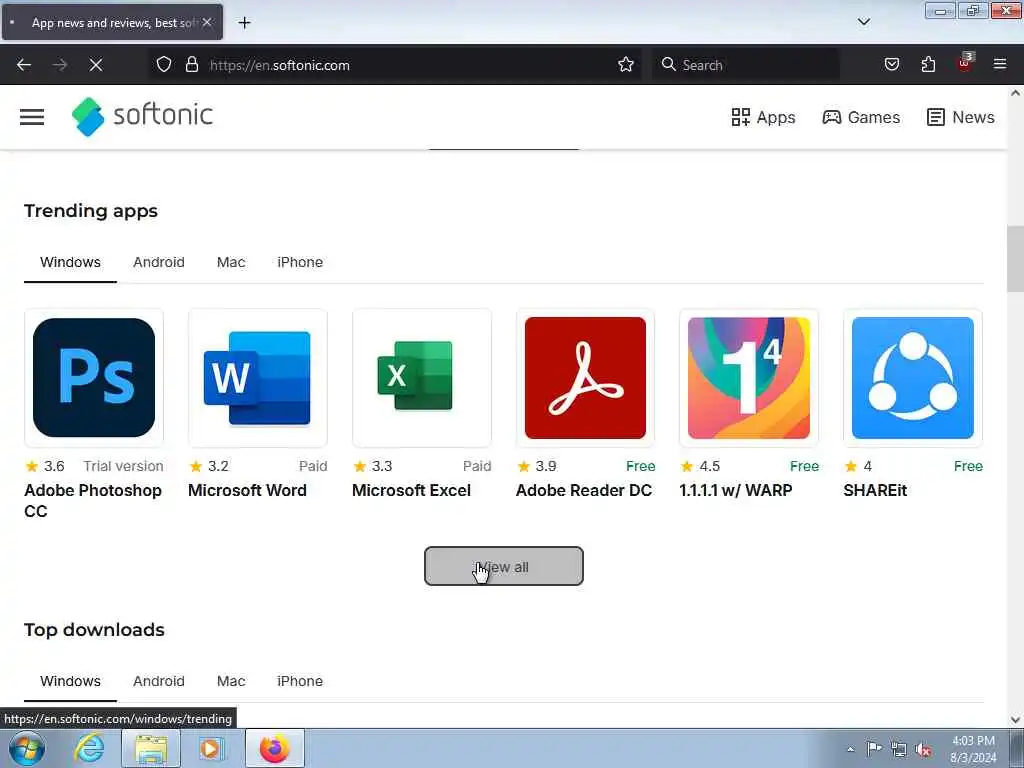Open Windows Explorer from the taskbar
The height and width of the screenshot is (768, 1024).
pos(151,748)
